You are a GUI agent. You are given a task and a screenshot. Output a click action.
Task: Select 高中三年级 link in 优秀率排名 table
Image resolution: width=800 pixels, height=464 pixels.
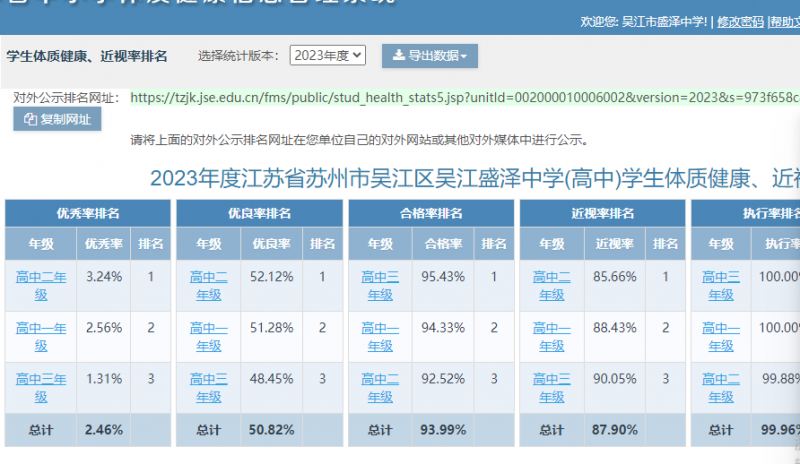41,387
